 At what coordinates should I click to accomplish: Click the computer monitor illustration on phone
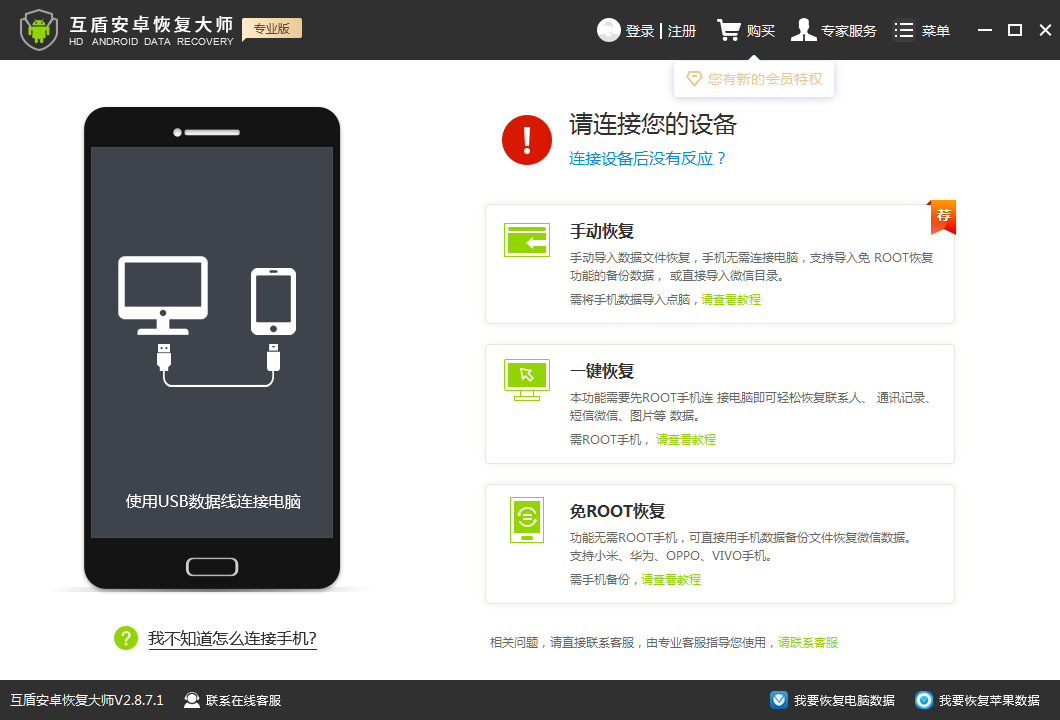163,295
